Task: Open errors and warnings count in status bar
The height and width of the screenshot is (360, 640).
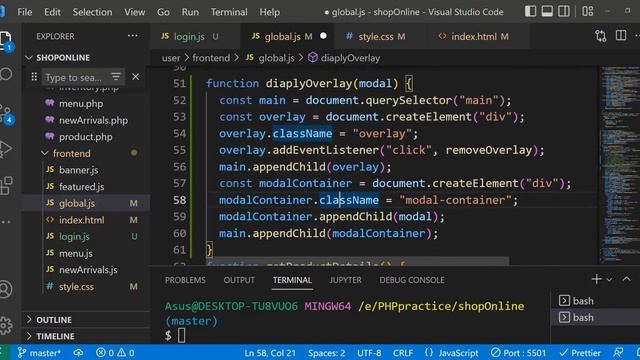Action: coord(115,353)
